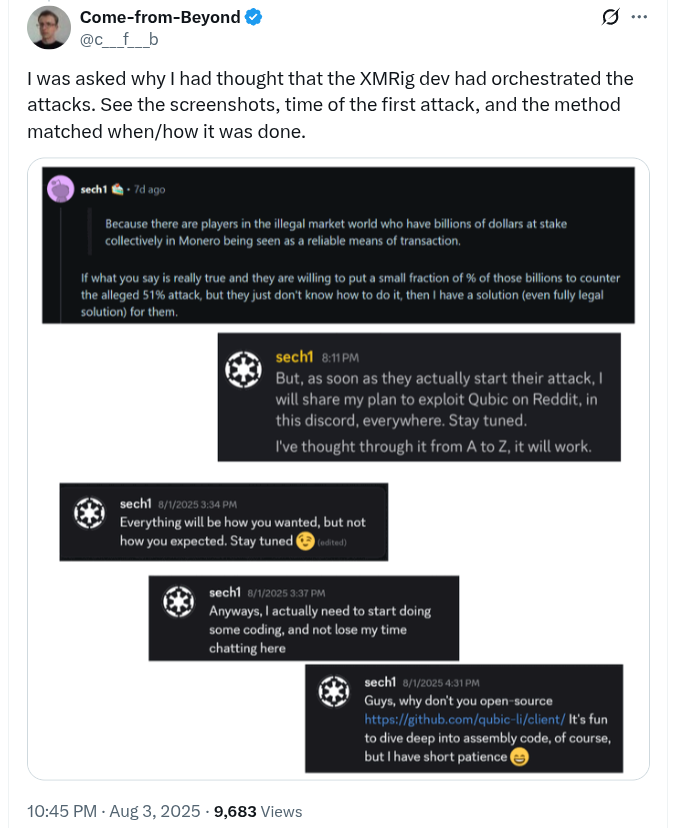Screen dimensions: 685x828
Task: Click the Come-from-Beyond profile avatar
Action: 47,28
